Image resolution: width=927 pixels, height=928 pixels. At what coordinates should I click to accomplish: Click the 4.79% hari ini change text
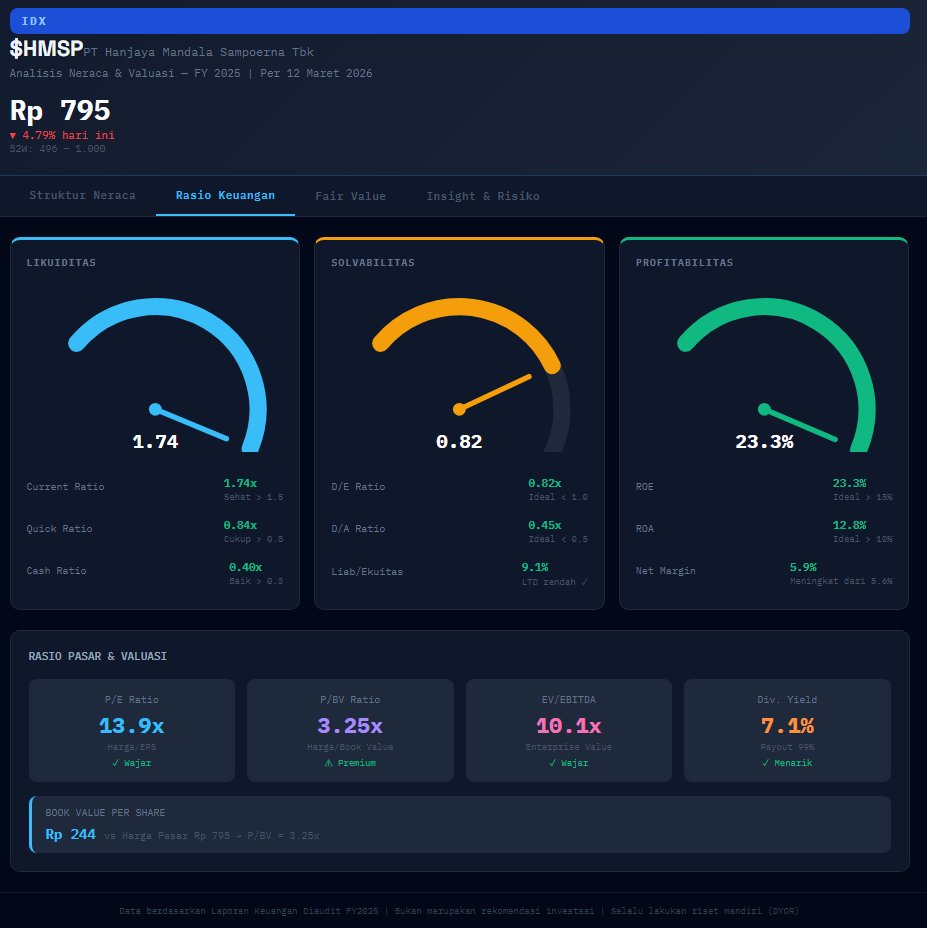[x=62, y=136]
